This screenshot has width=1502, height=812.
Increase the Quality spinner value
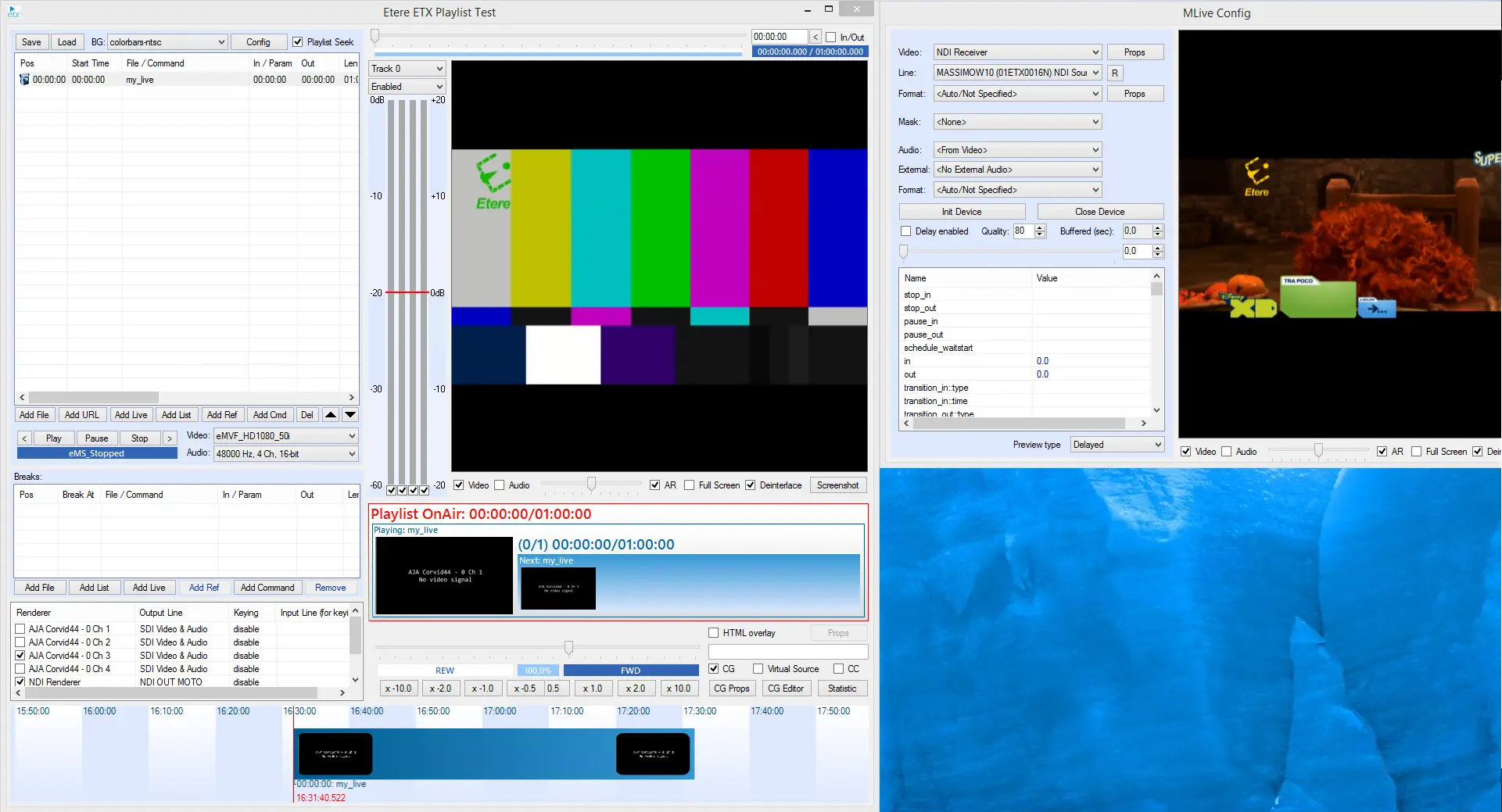1039,227
